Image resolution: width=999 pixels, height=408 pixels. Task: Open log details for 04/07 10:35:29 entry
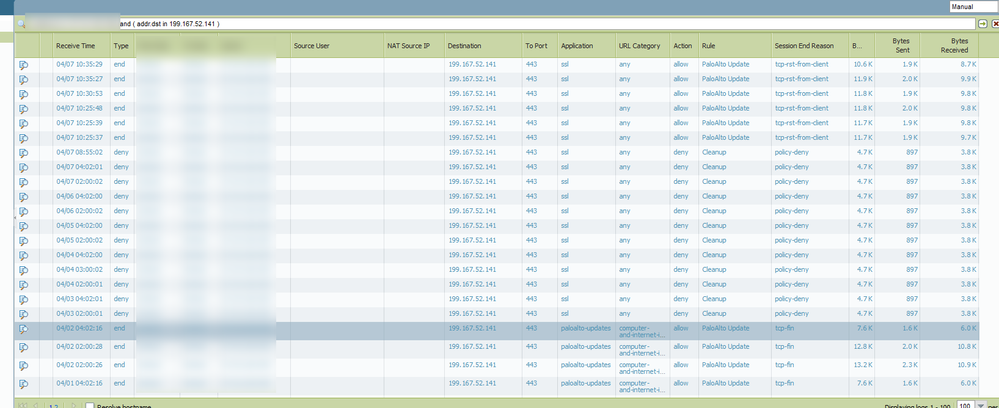pos(23,64)
